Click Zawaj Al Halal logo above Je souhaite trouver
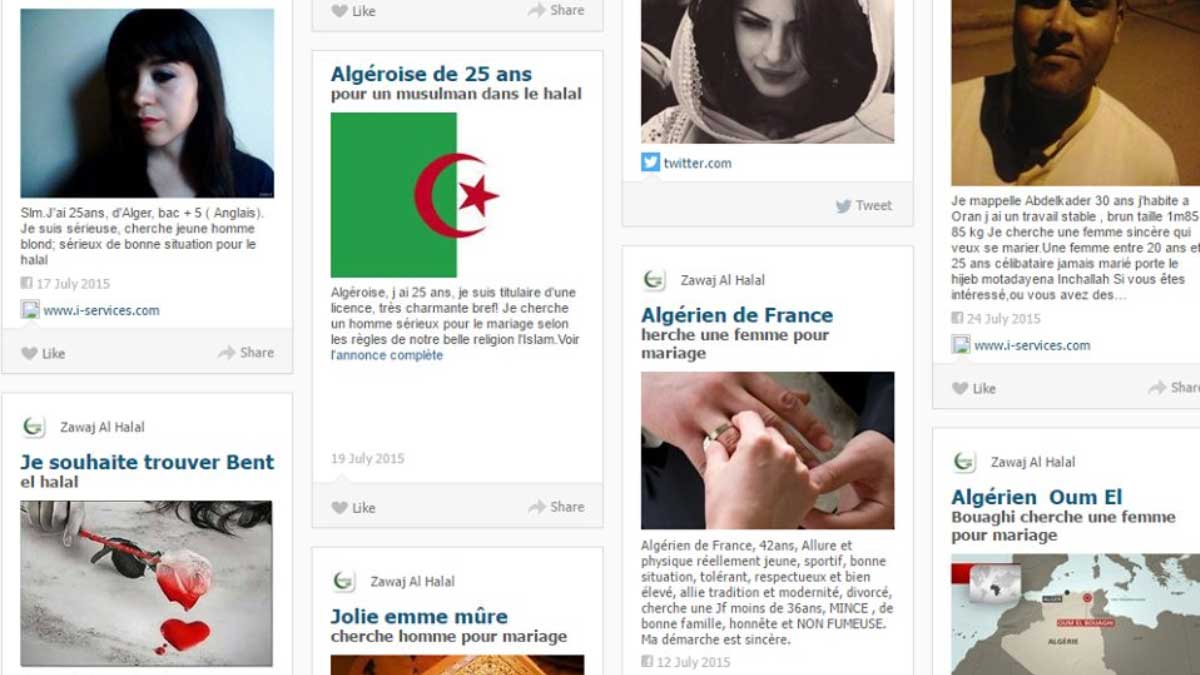1200x675 pixels. pyautogui.click(x=33, y=427)
